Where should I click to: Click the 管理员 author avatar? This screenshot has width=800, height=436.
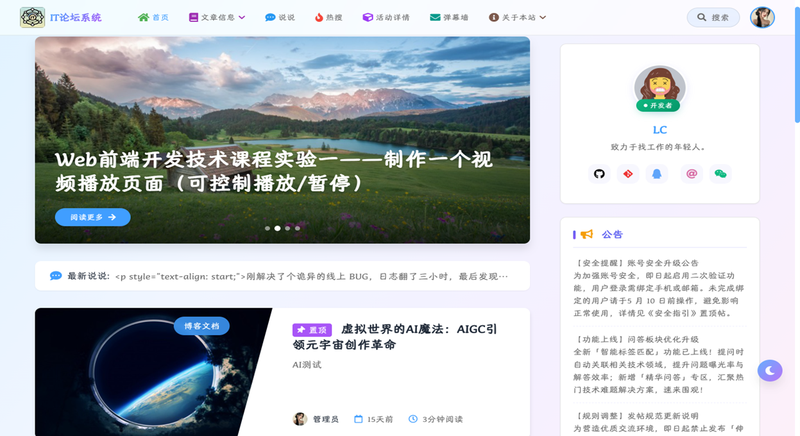299,419
